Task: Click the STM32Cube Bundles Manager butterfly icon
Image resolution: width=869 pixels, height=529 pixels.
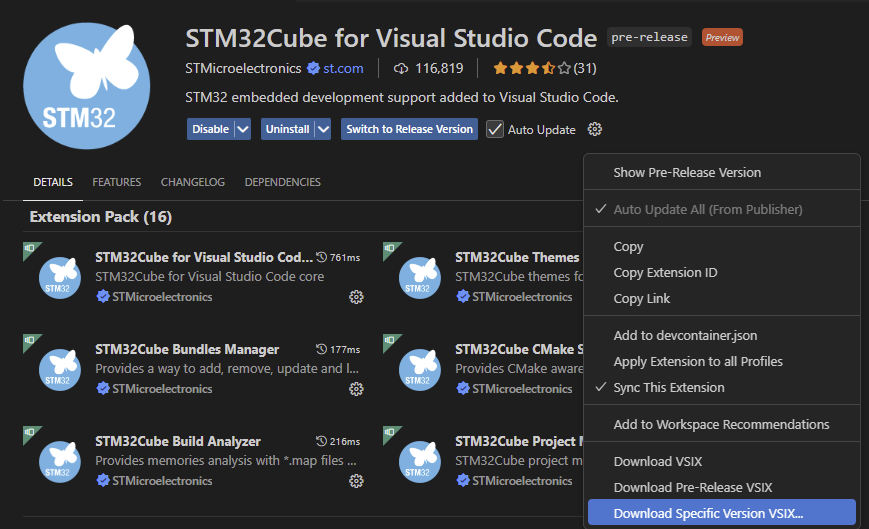Action: (x=60, y=369)
